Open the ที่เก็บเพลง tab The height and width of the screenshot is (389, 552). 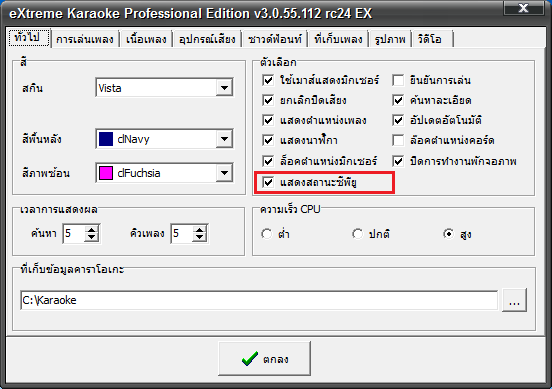[338, 39]
